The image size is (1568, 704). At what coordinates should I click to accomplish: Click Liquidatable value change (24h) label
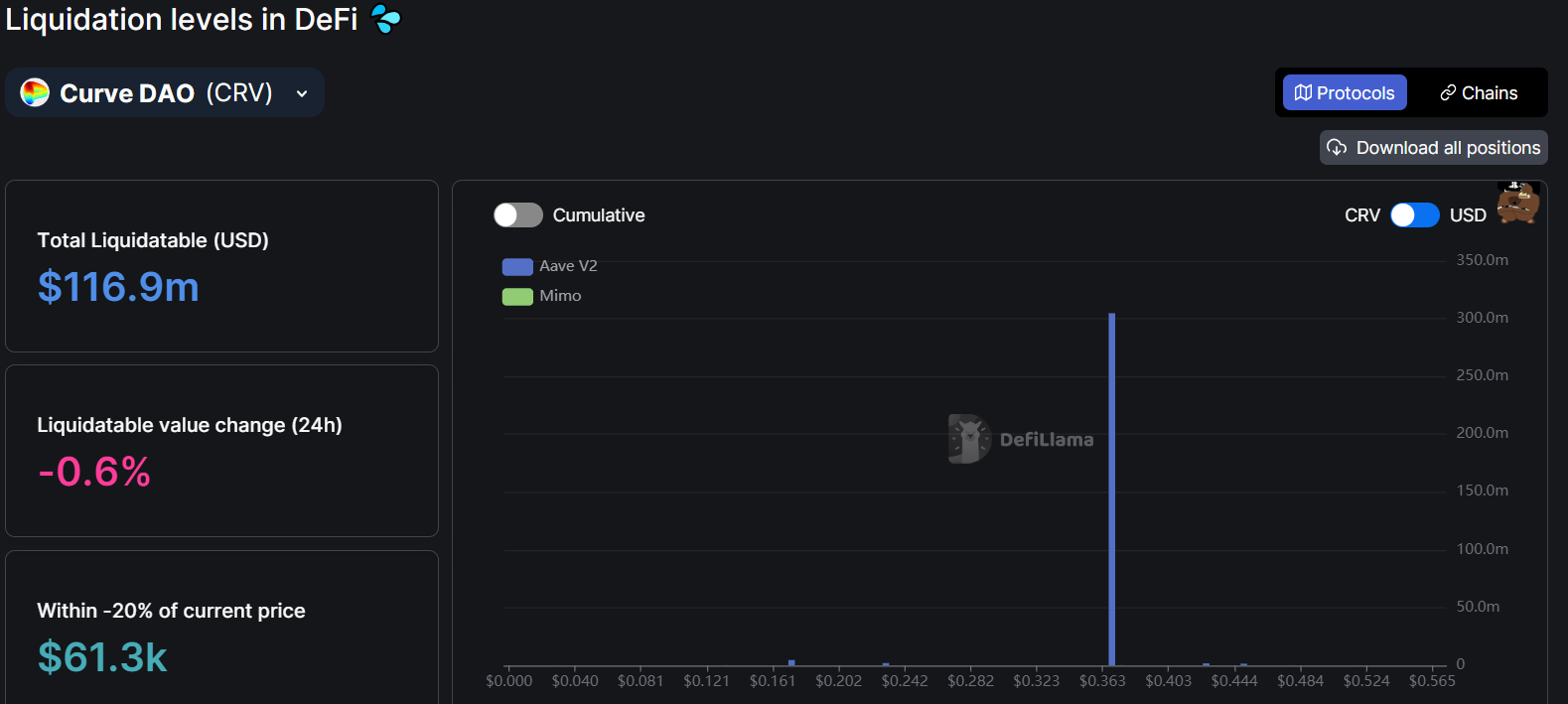click(x=190, y=425)
